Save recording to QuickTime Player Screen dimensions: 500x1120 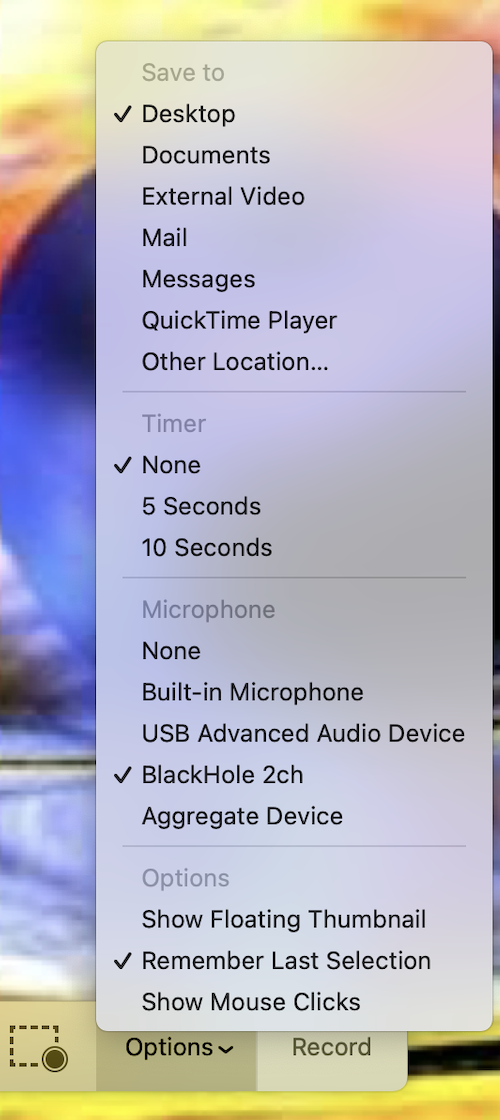click(294, 321)
